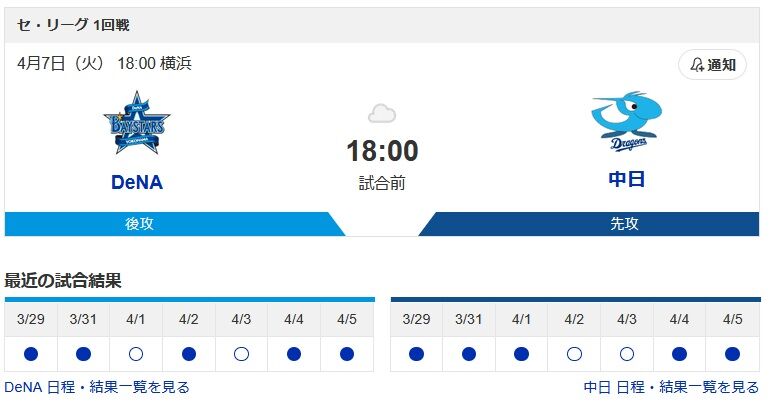Screen dimensions: 770x408
Task: Click DeNA's 3/29 loss result dot
Action: tap(31, 354)
